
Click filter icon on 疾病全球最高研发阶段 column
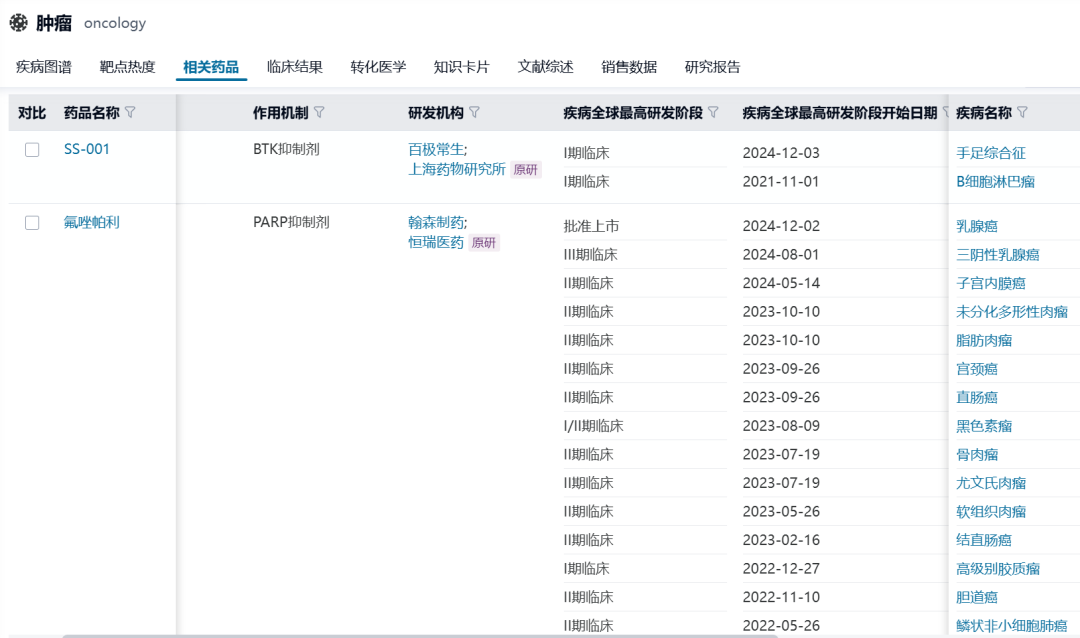713,113
